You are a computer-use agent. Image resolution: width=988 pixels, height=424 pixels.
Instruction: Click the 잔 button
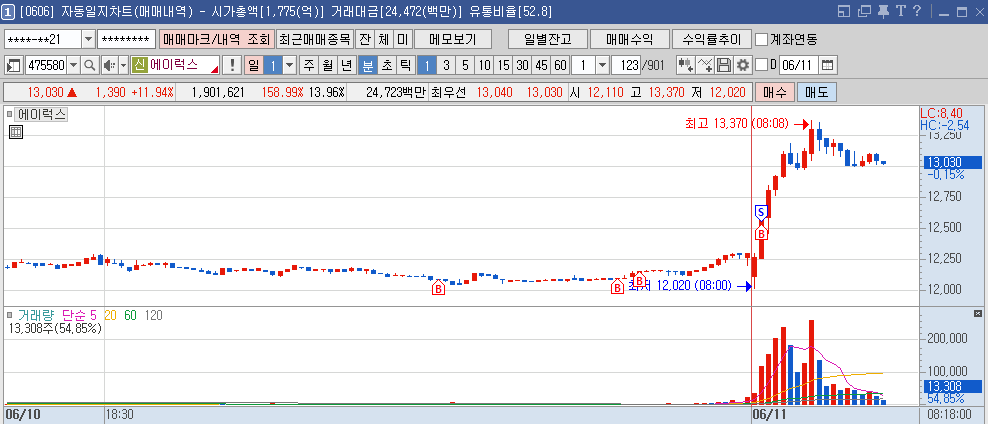click(x=365, y=39)
